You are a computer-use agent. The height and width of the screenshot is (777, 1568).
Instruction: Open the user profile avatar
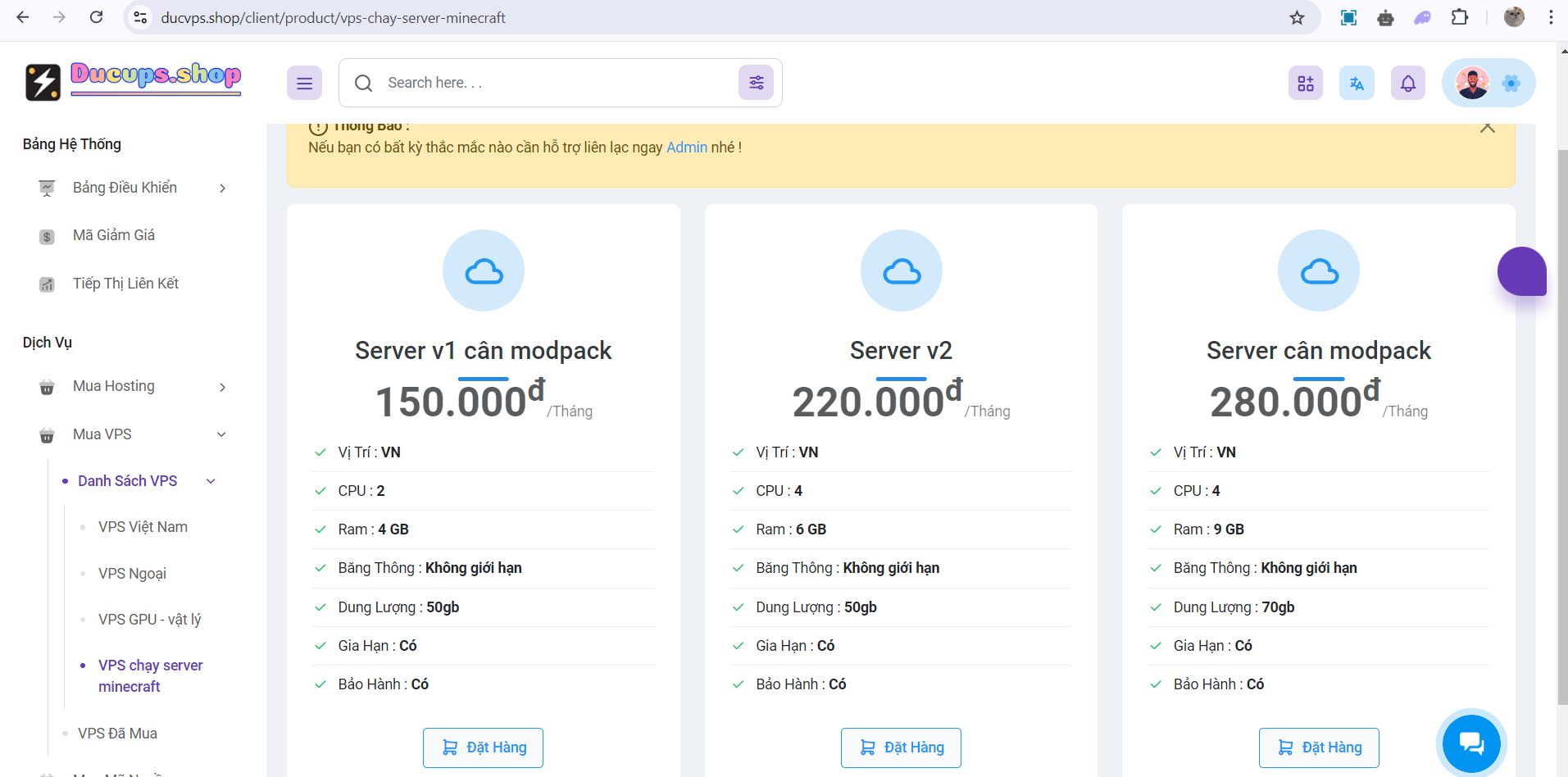pyautogui.click(x=1472, y=83)
